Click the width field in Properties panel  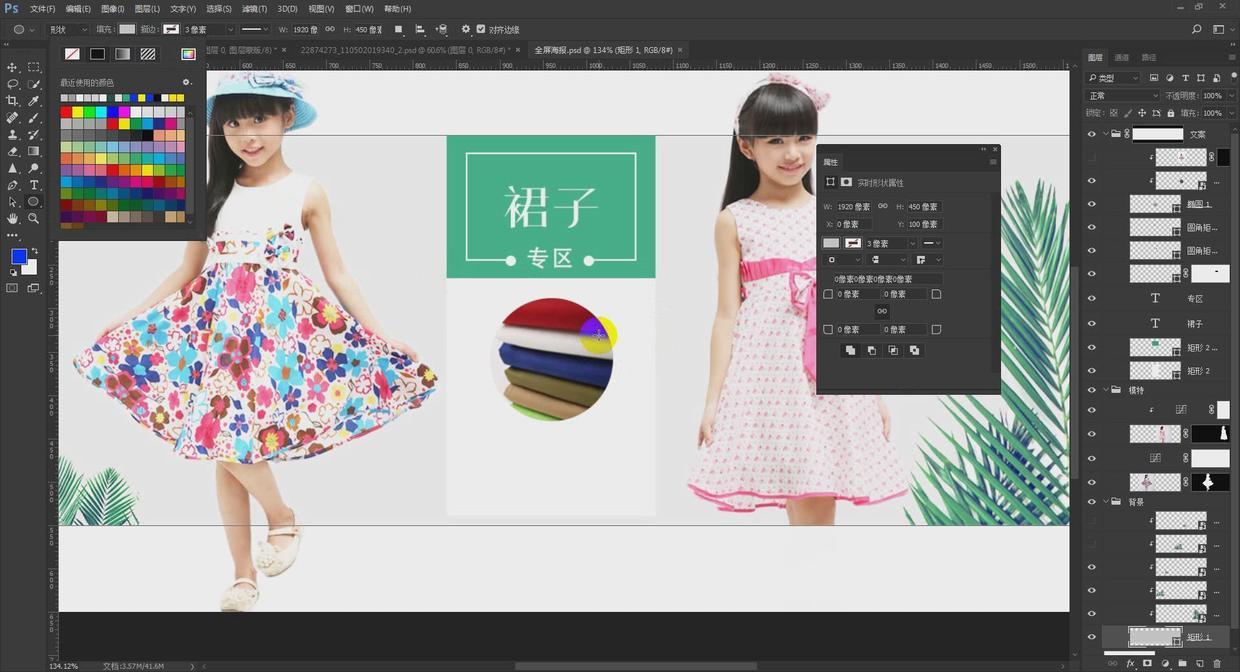[x=853, y=207]
